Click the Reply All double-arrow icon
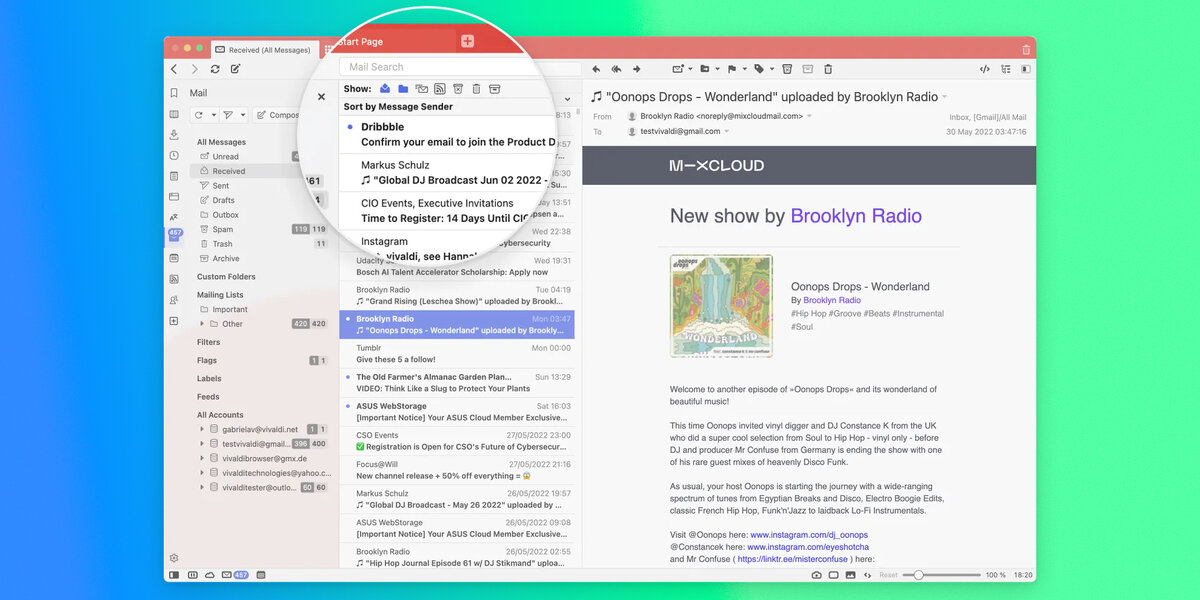The image size is (1200, 600). tap(616, 69)
